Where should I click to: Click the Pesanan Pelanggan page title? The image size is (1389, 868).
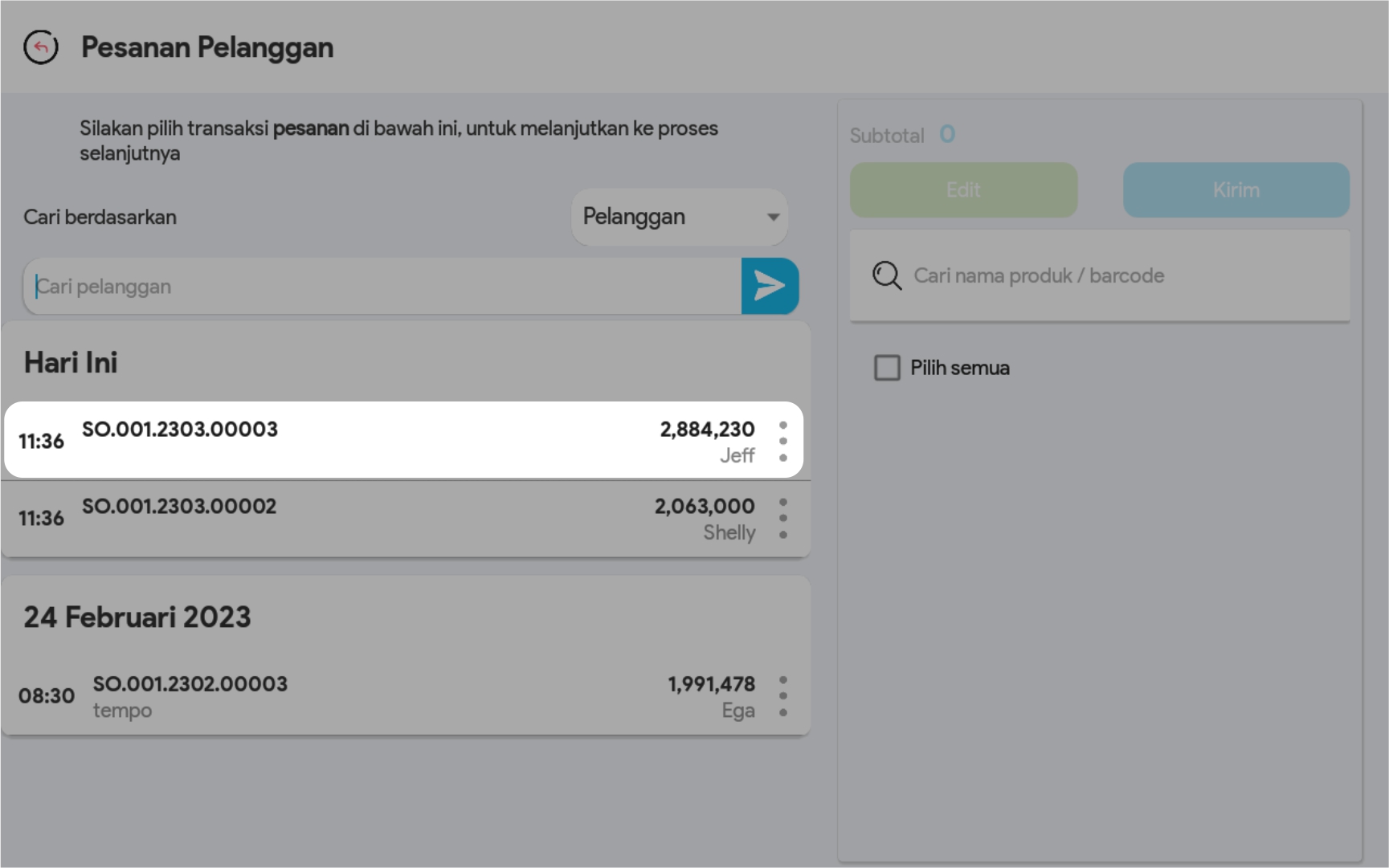click(x=207, y=47)
